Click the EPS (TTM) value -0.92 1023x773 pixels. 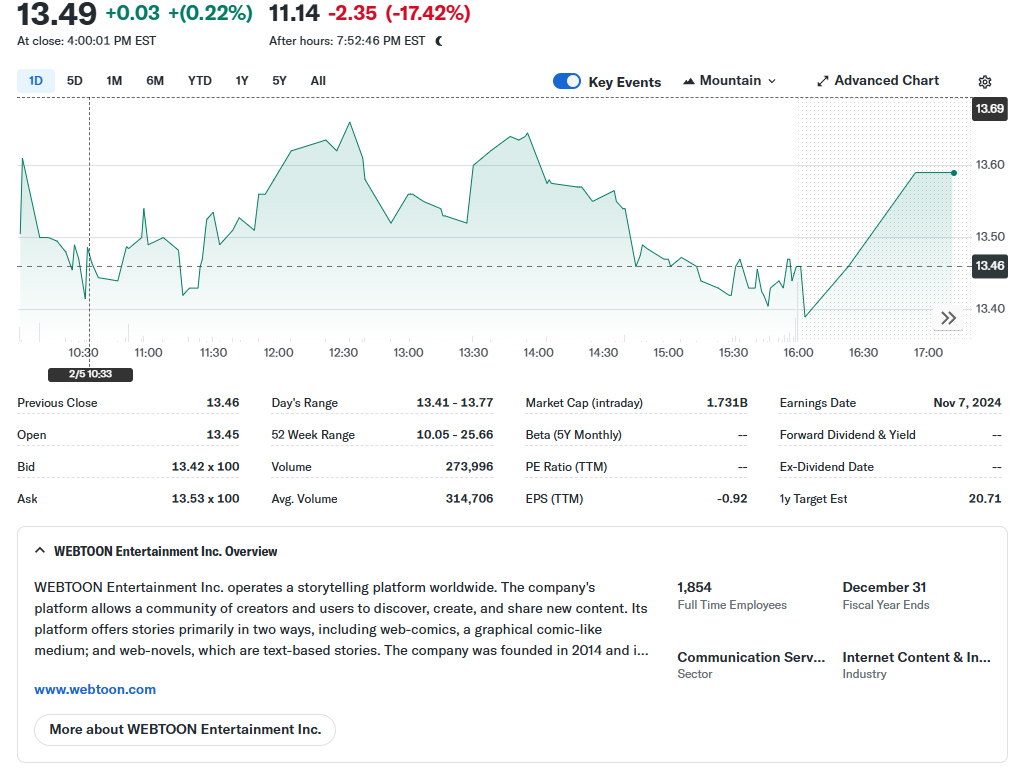732,499
